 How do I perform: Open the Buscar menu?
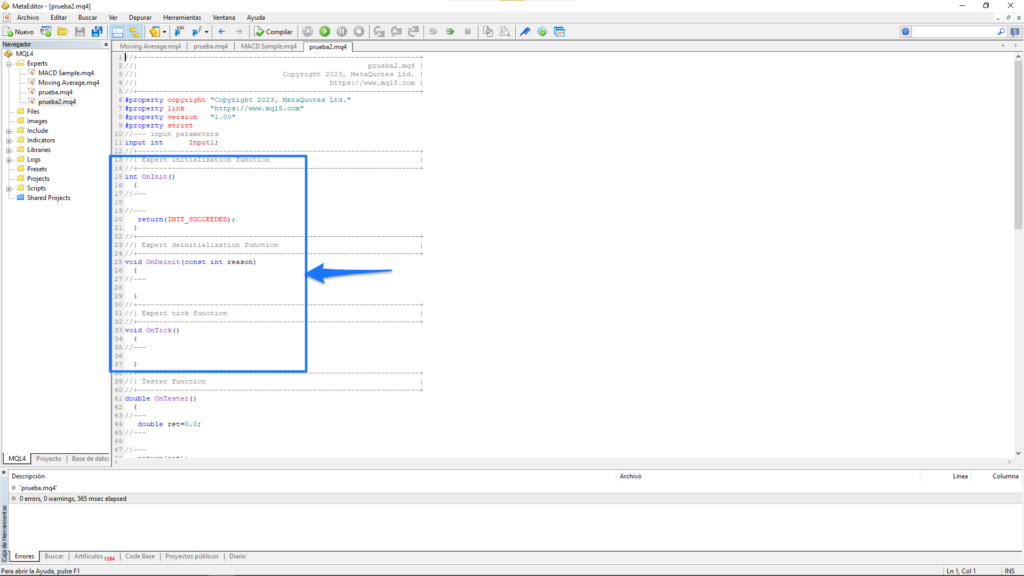88,18
